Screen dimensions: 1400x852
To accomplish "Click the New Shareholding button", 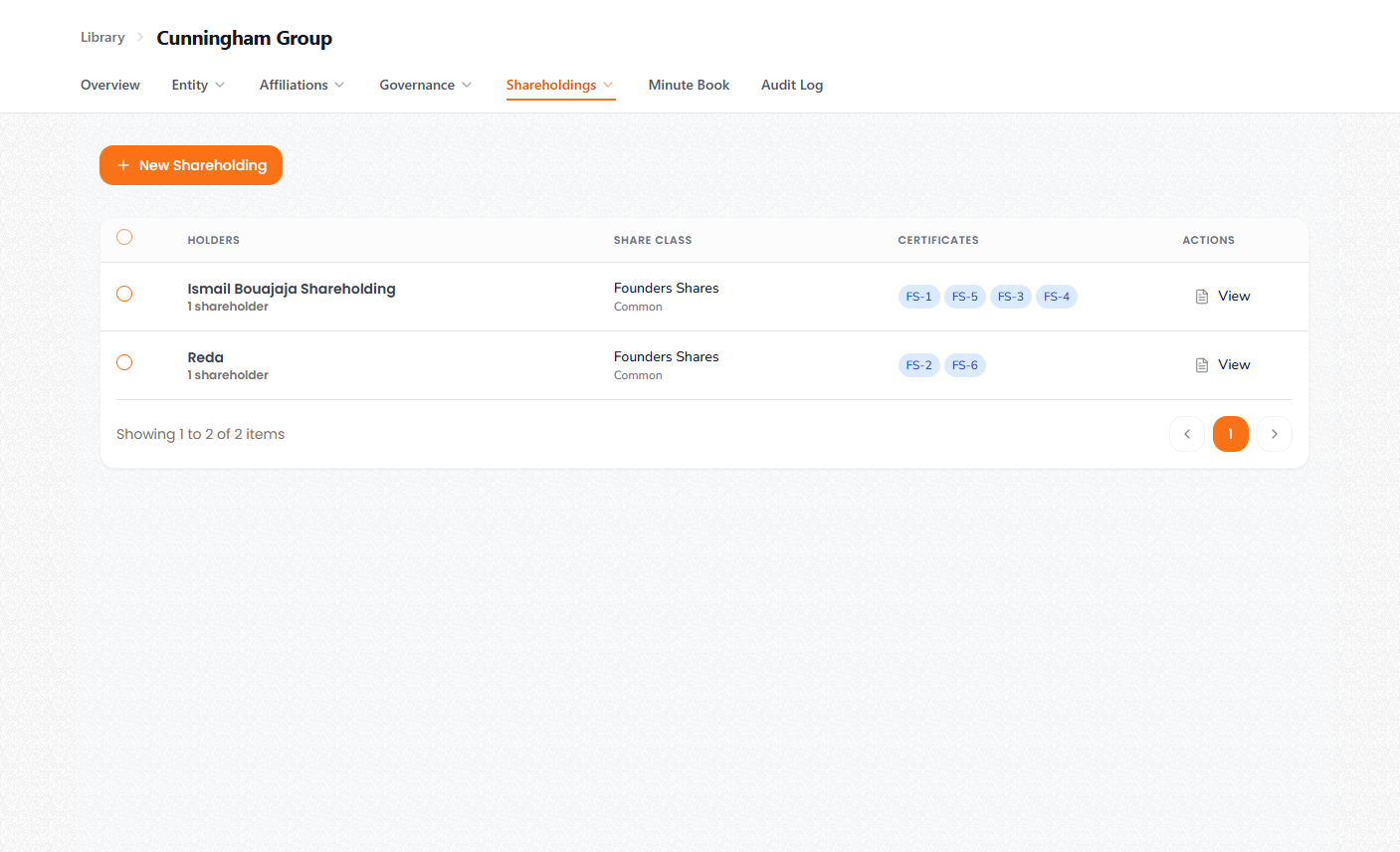I will pos(191,165).
